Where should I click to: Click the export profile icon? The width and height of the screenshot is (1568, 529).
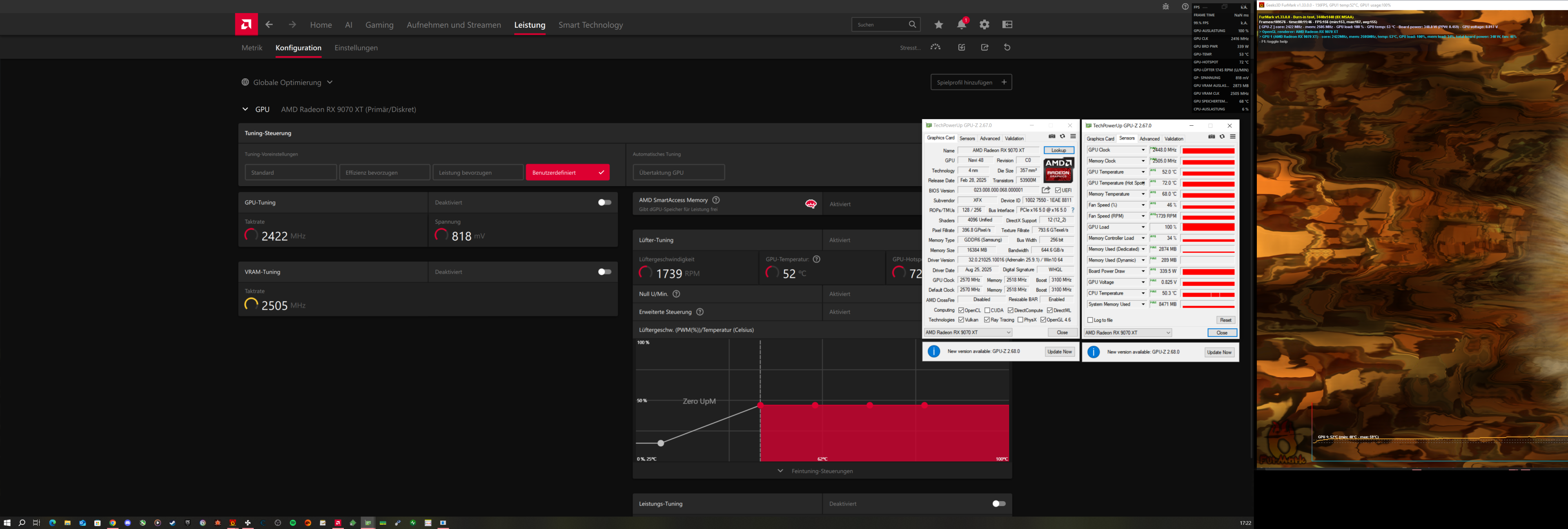tap(985, 47)
